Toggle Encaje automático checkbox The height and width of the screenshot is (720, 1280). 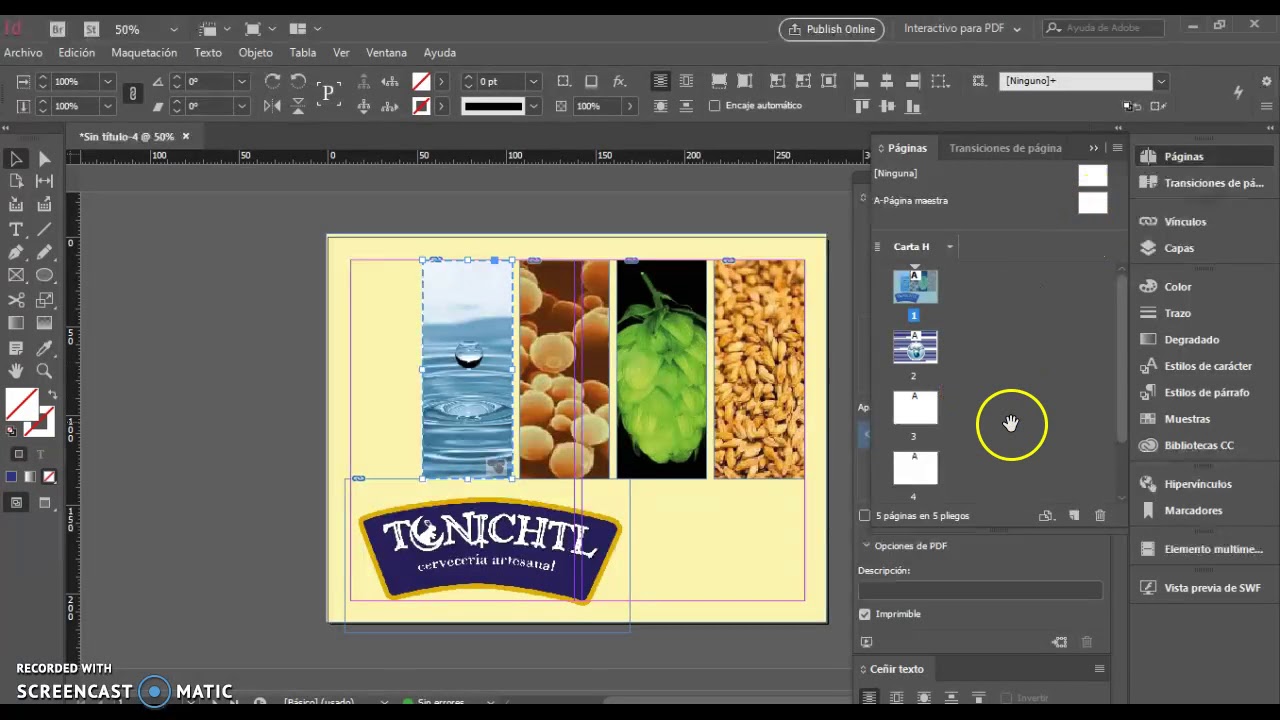(x=714, y=105)
